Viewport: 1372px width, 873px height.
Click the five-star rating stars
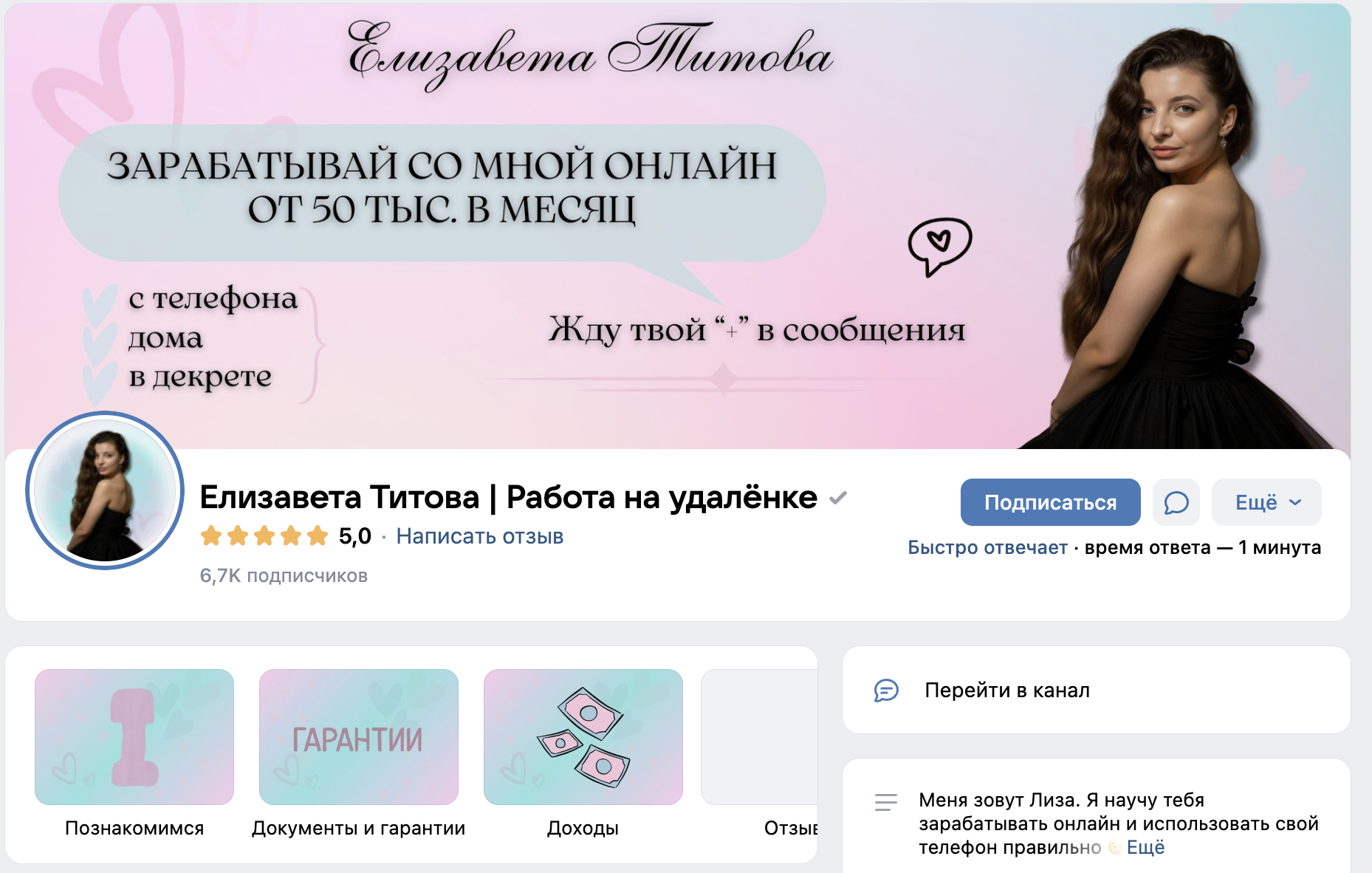[x=264, y=535]
